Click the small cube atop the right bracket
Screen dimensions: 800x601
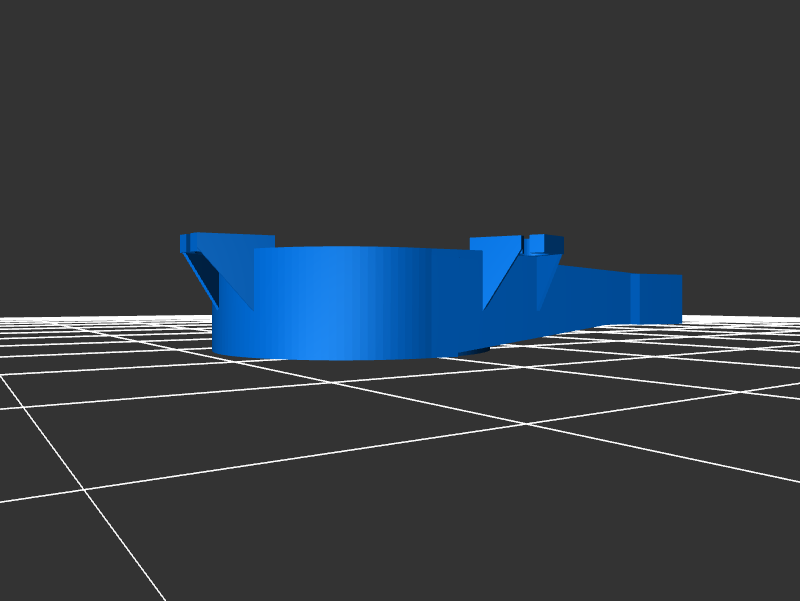pyautogui.click(x=547, y=244)
